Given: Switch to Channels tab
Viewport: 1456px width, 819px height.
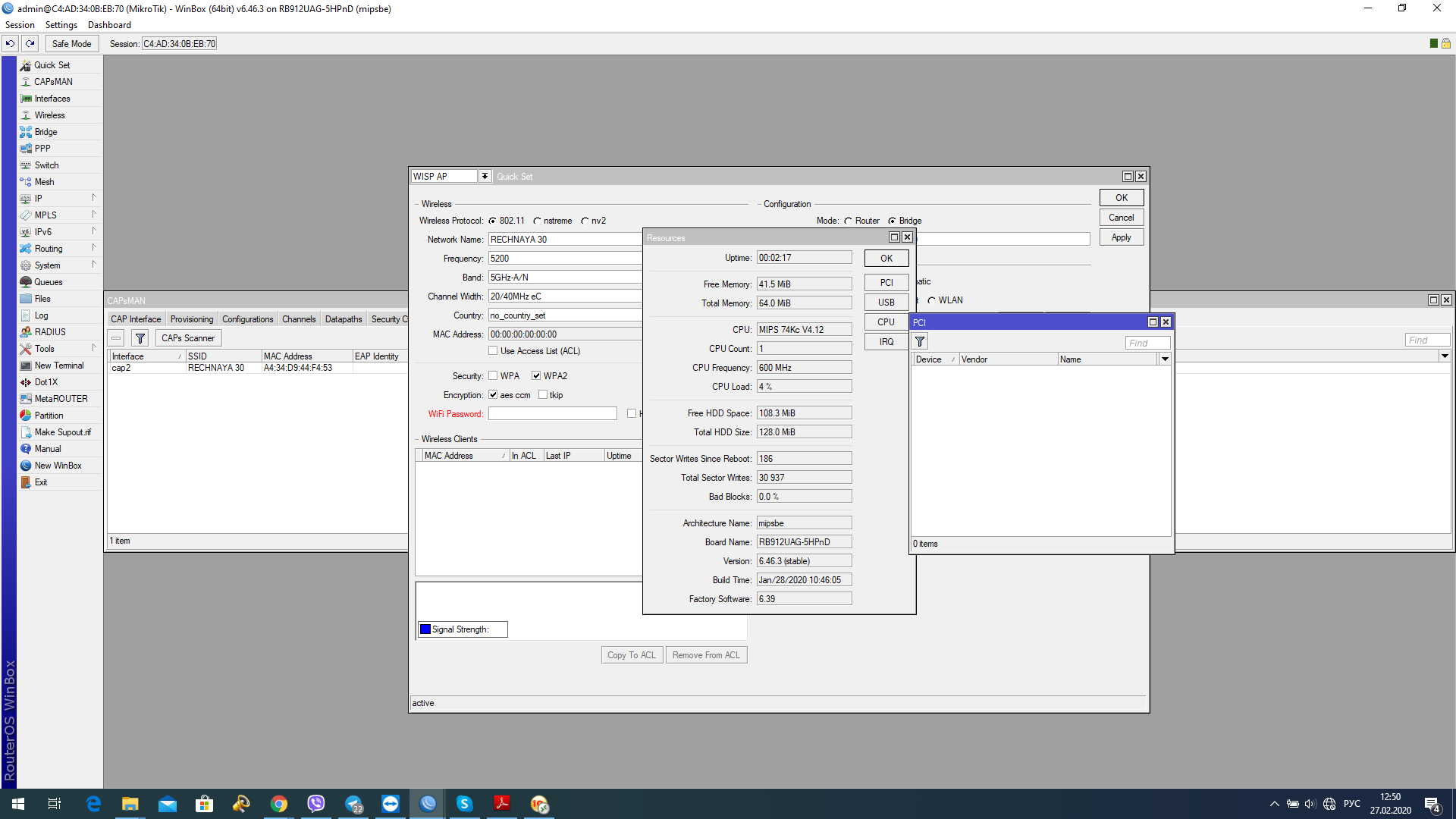Looking at the screenshot, I should pyautogui.click(x=299, y=319).
